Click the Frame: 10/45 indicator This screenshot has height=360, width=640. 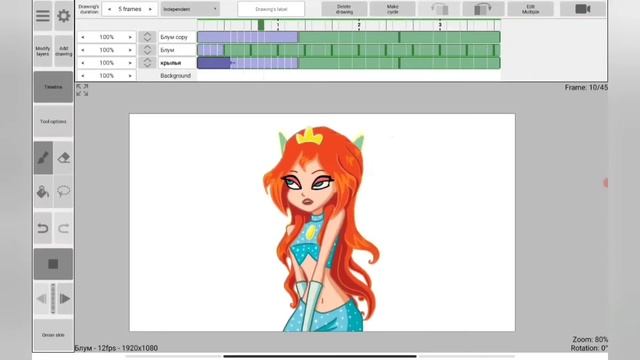pos(586,87)
